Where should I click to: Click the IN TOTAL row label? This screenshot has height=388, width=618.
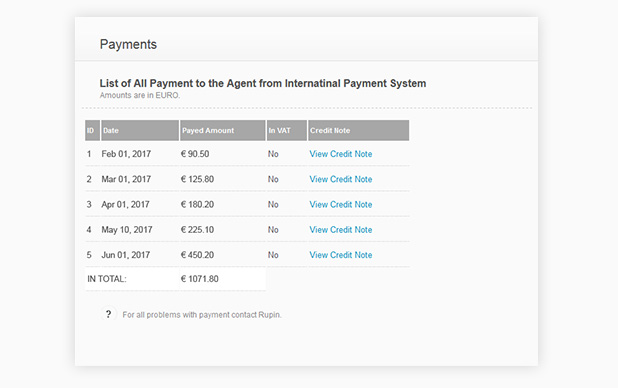(x=107, y=279)
